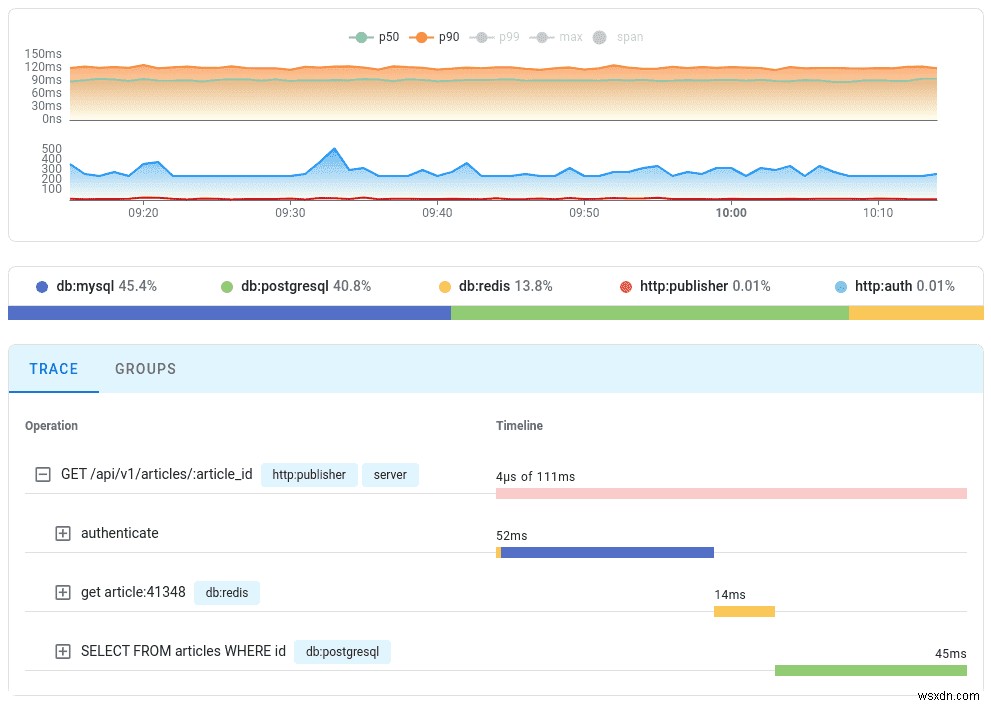Viewport: 991px width, 706px height.
Task: Click the db:postgresql tag on SELECT row
Action: click(x=342, y=651)
